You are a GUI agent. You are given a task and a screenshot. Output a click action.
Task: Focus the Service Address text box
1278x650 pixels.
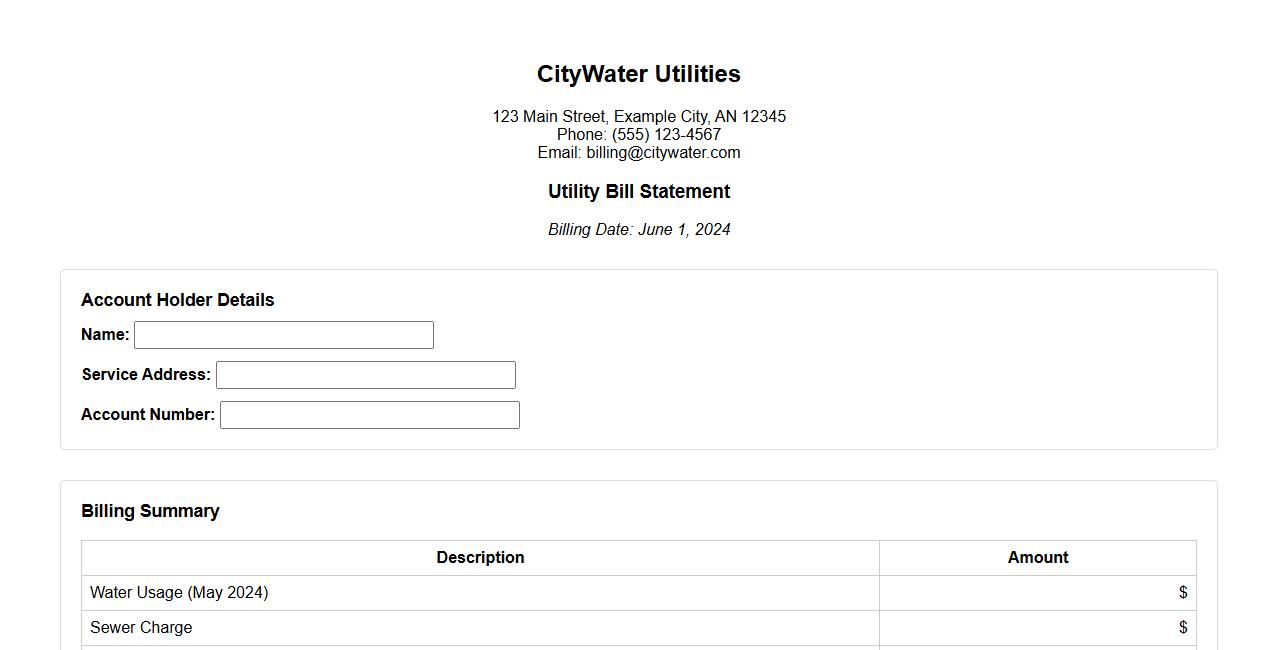(x=366, y=375)
